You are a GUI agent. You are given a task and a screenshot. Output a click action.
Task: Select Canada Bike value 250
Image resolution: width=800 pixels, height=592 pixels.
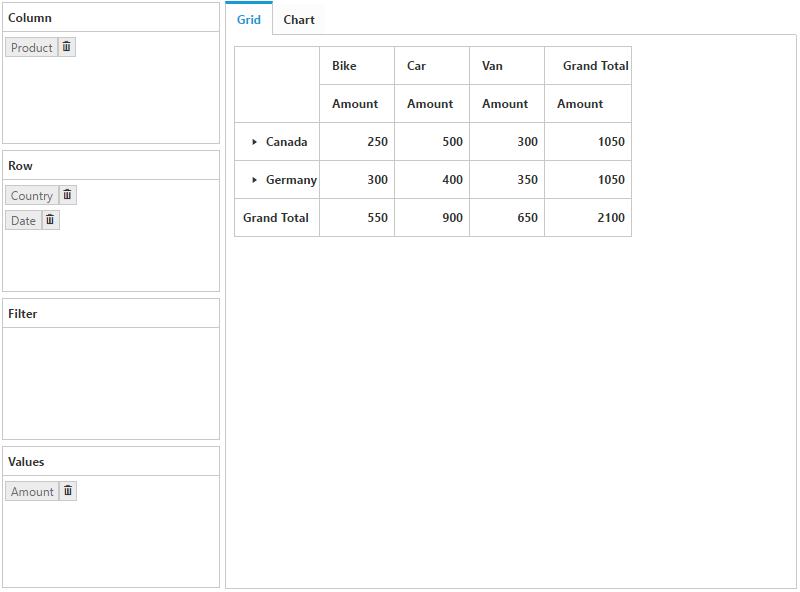pos(357,142)
